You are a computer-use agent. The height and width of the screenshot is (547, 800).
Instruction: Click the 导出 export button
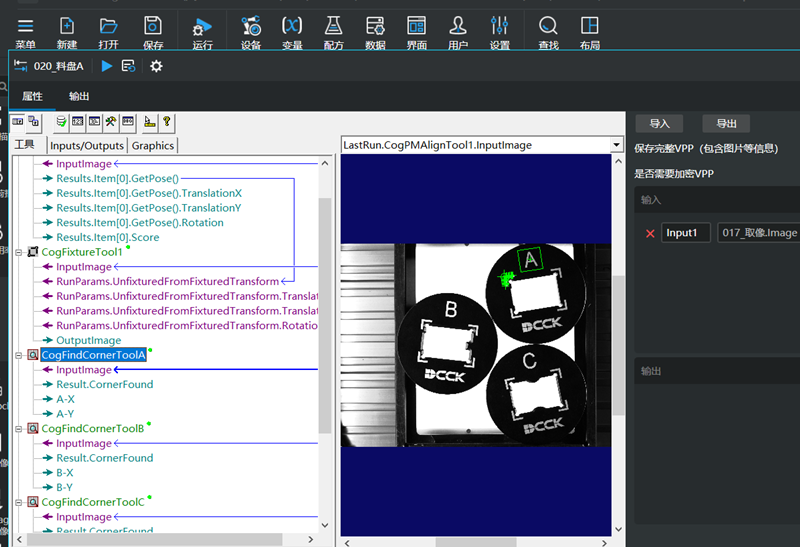click(726, 123)
